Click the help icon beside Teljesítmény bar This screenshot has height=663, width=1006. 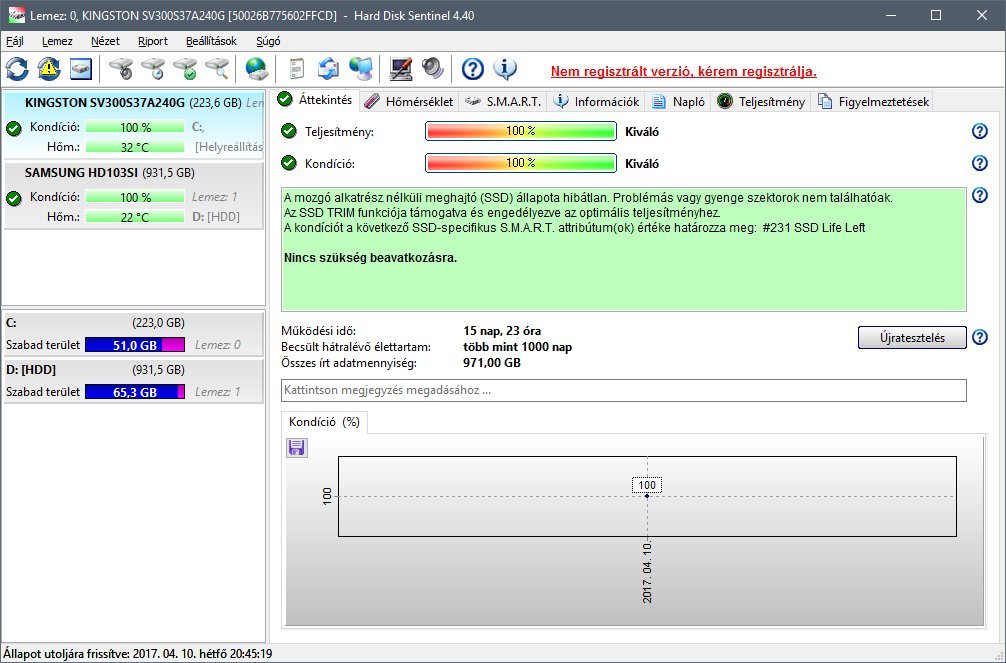pyautogui.click(x=980, y=131)
